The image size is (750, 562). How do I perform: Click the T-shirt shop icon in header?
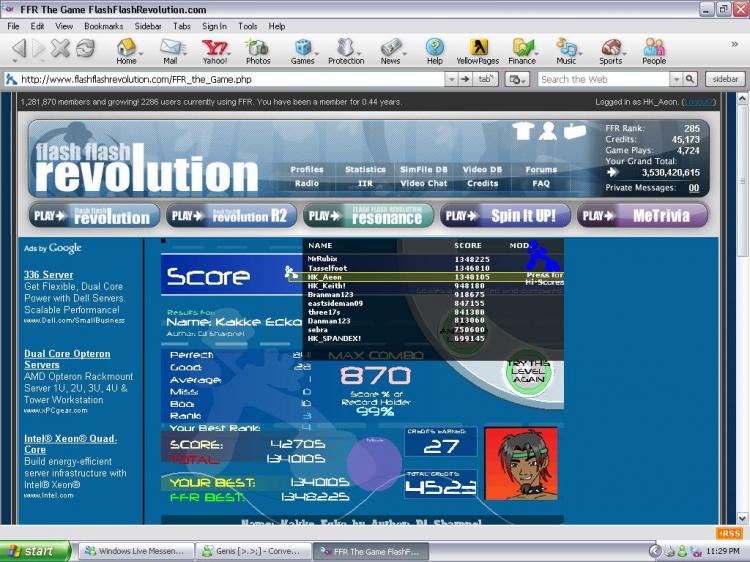tap(523, 131)
